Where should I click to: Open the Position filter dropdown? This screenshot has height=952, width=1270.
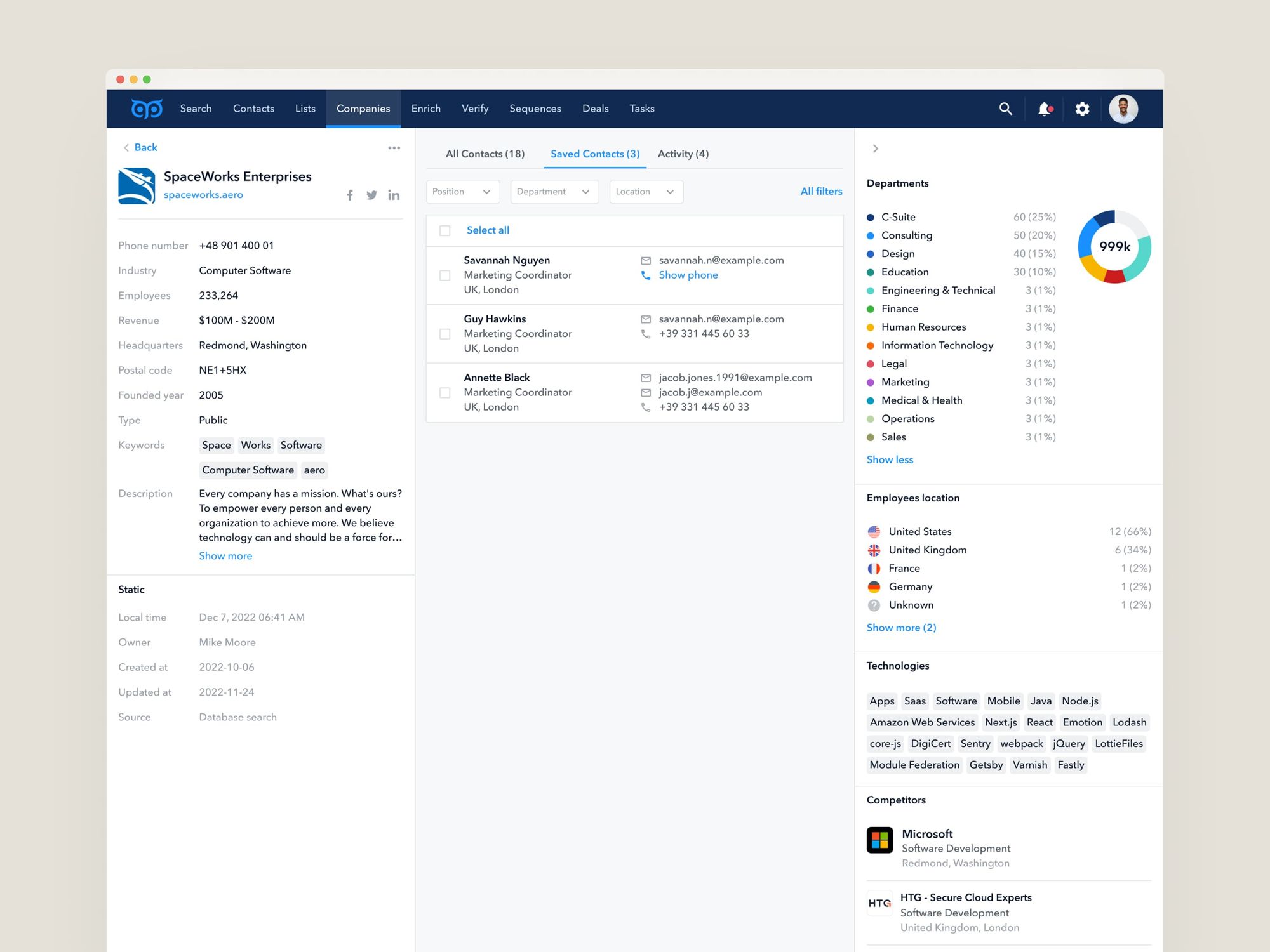(462, 192)
